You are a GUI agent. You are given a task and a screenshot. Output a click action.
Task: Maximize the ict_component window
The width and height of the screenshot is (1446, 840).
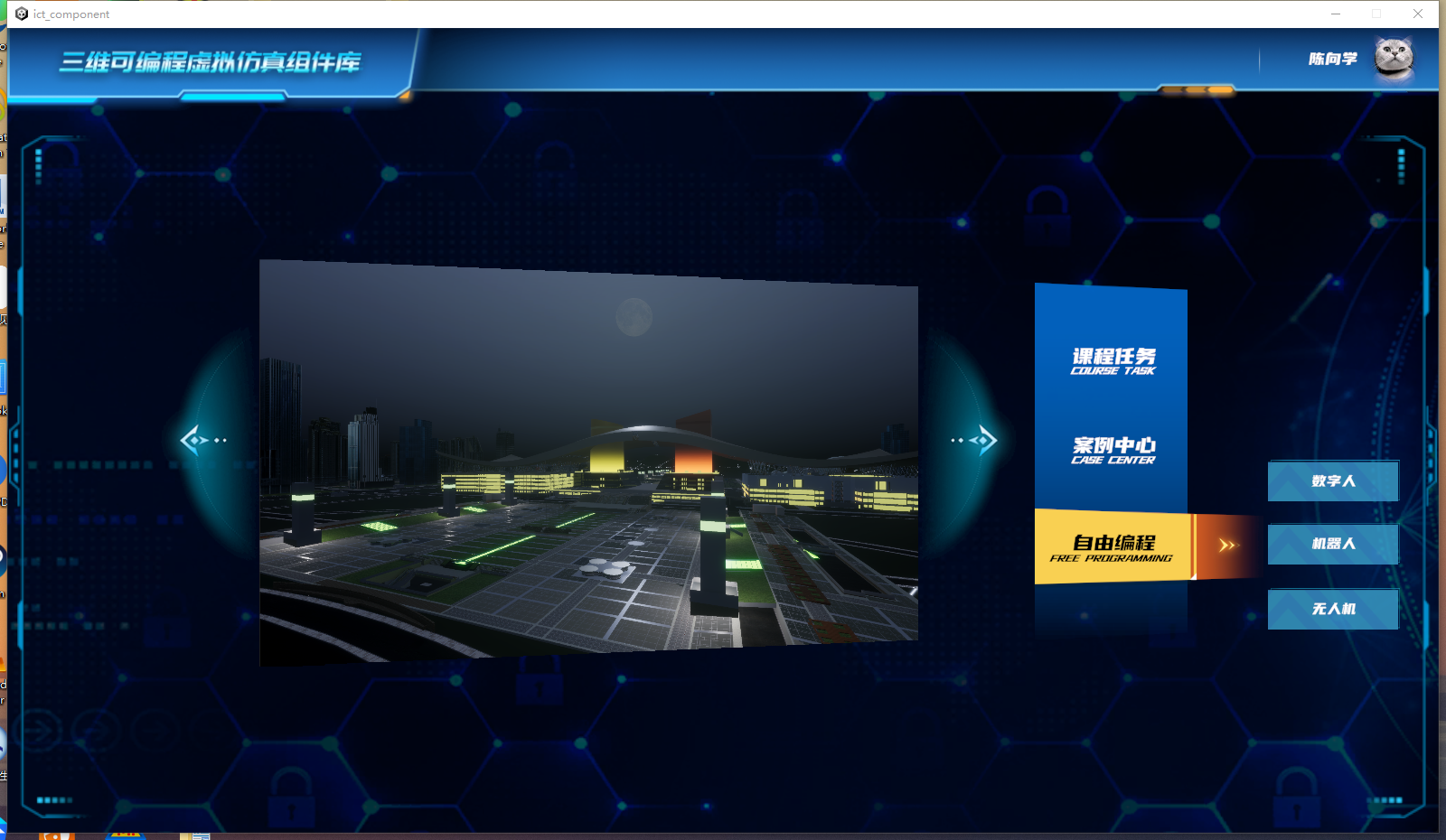coord(1376,14)
